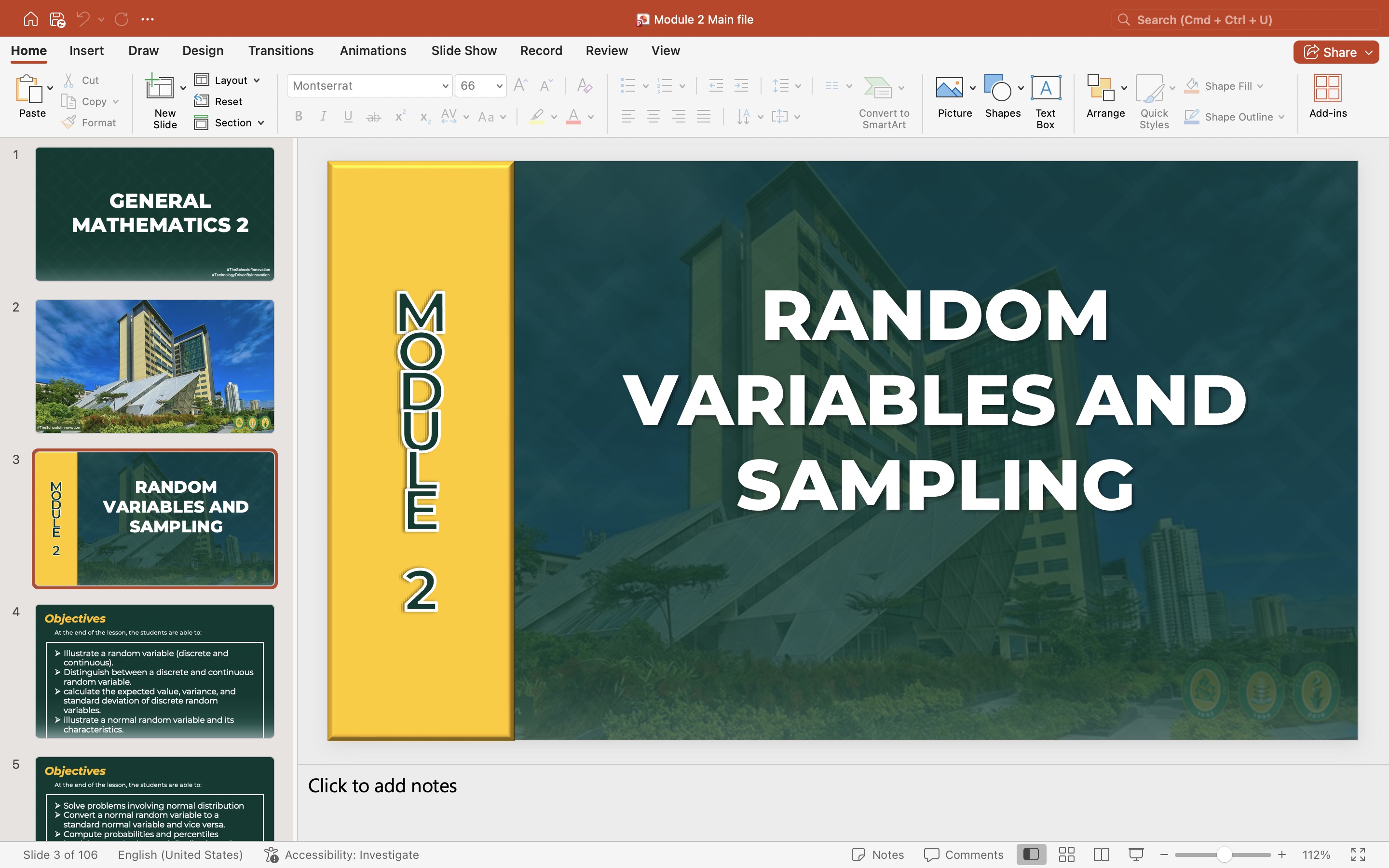Click the Undo arrow icon
Screen dimensions: 1389x868
coord(83,19)
